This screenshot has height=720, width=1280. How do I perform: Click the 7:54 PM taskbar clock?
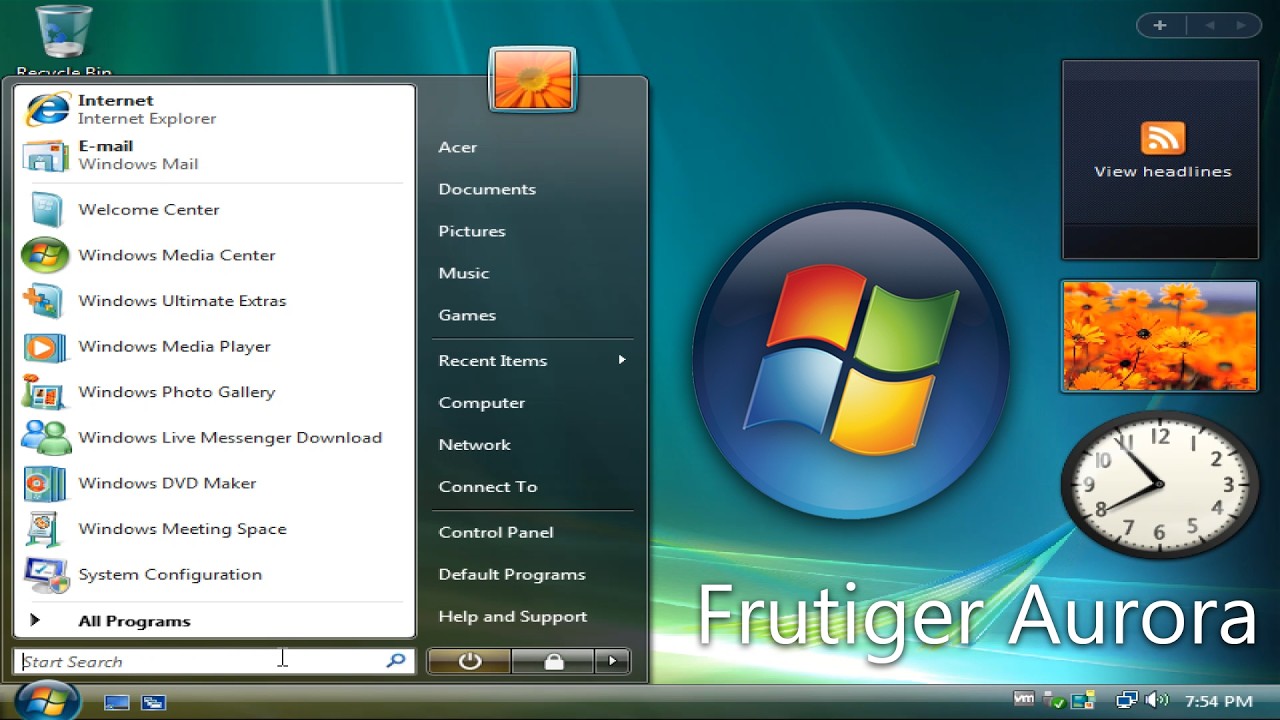coord(1218,702)
